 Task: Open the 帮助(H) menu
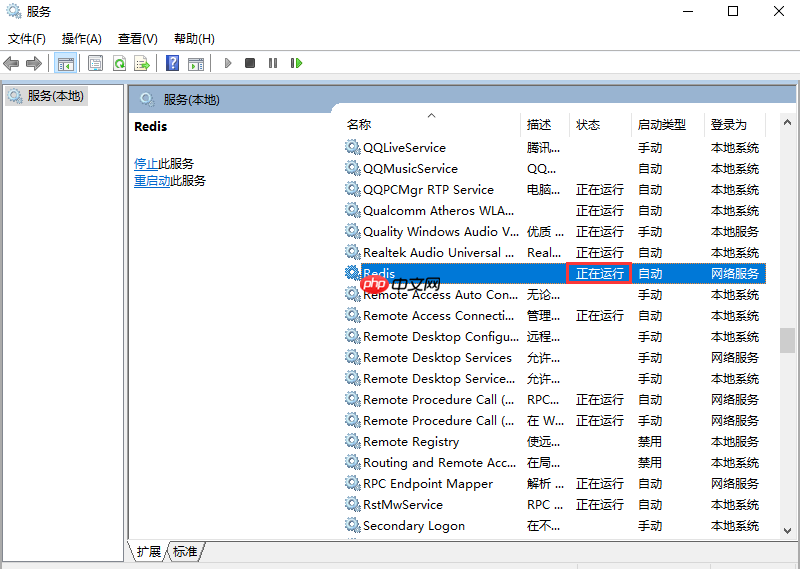pos(194,39)
